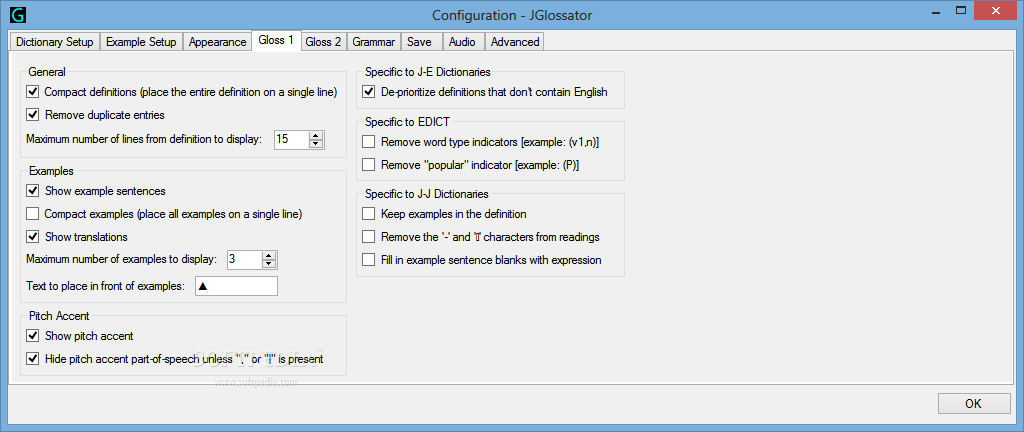Click the "Pitch Accent" group heading
Viewport: 1024px width, 432px height.
point(59,315)
